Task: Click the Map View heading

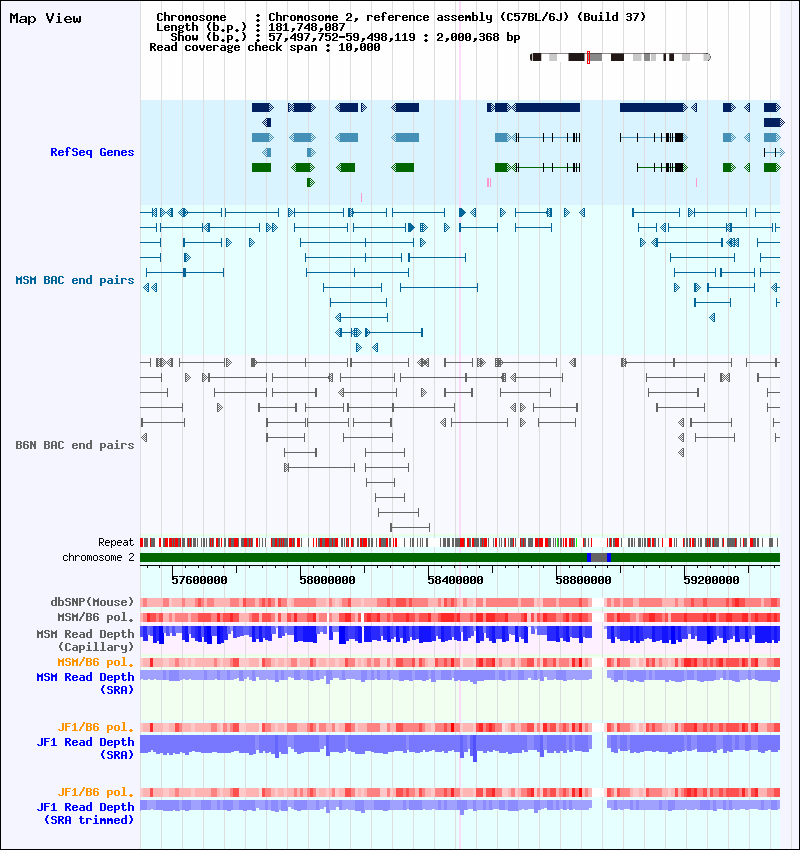Action: pyautogui.click(x=46, y=18)
